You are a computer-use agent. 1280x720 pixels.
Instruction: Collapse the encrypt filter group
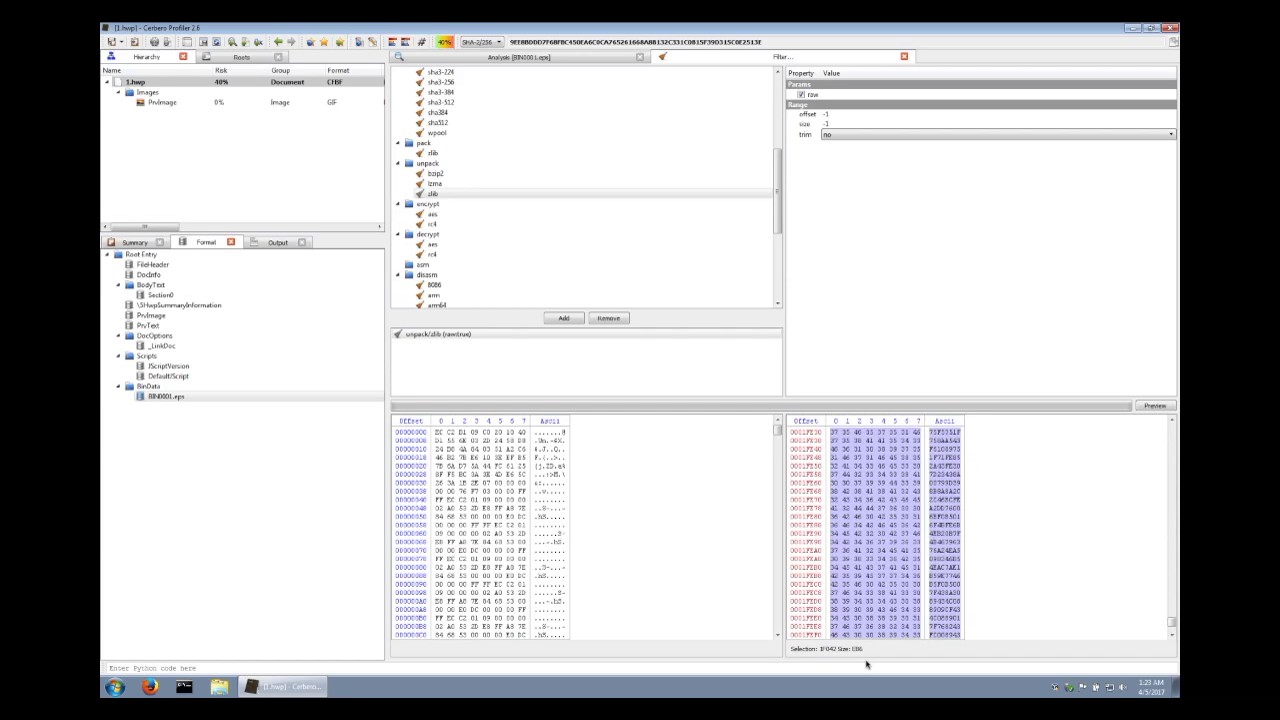[x=398, y=204]
